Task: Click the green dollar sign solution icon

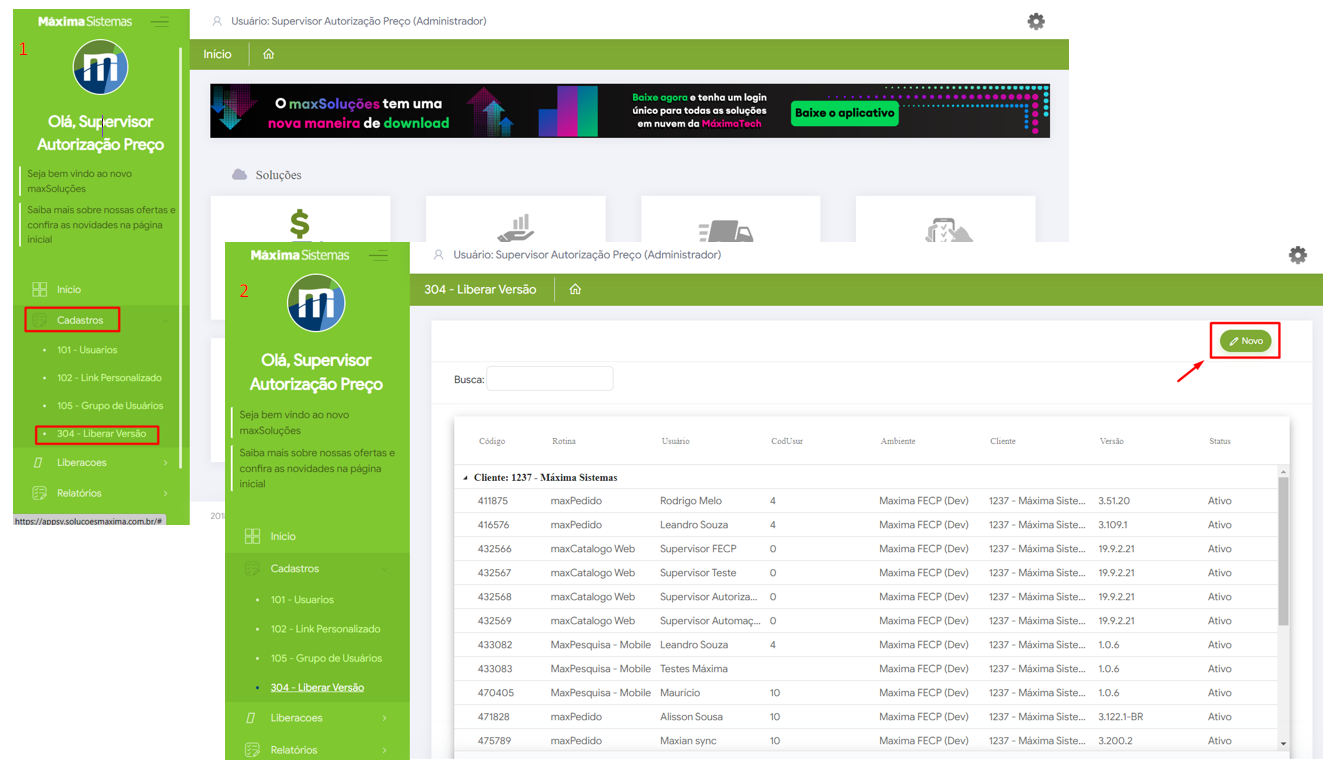Action: point(299,223)
